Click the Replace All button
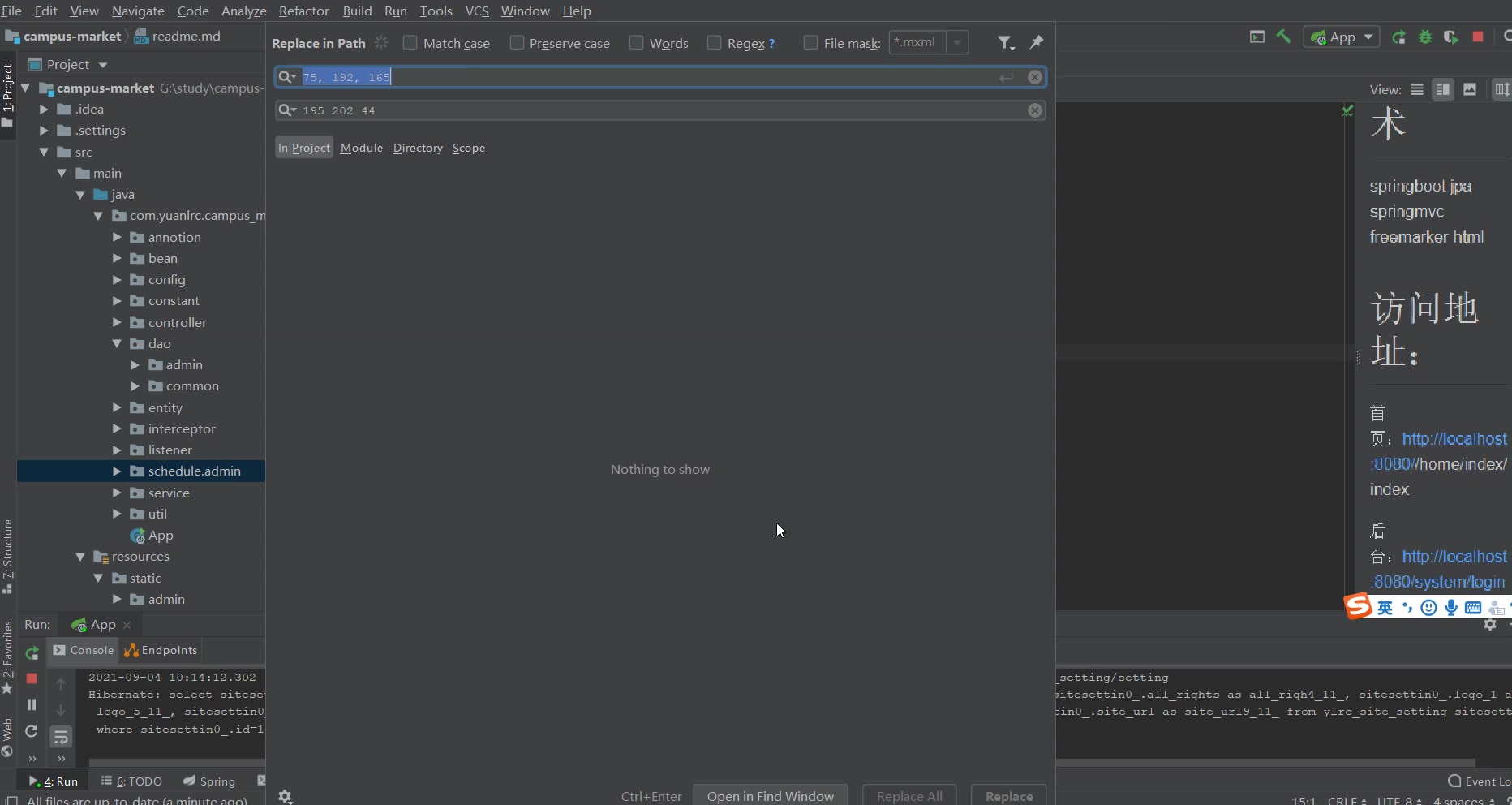Image resolution: width=1512 pixels, height=805 pixels. [x=909, y=796]
